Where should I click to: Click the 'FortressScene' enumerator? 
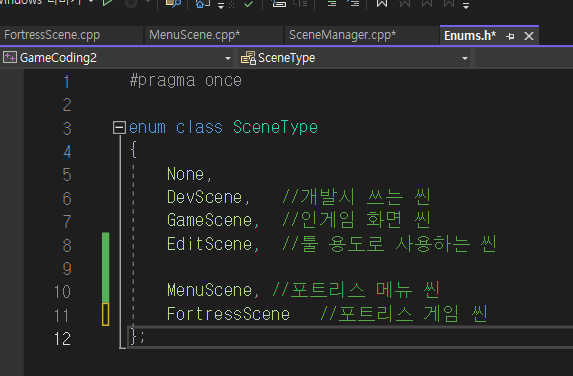tap(228, 314)
